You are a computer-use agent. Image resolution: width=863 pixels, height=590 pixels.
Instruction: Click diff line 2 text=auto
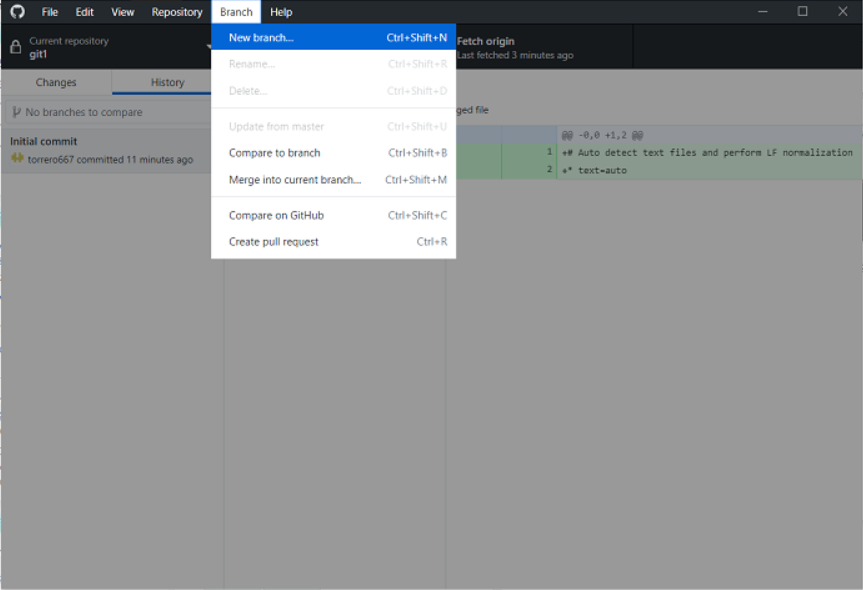(x=594, y=171)
